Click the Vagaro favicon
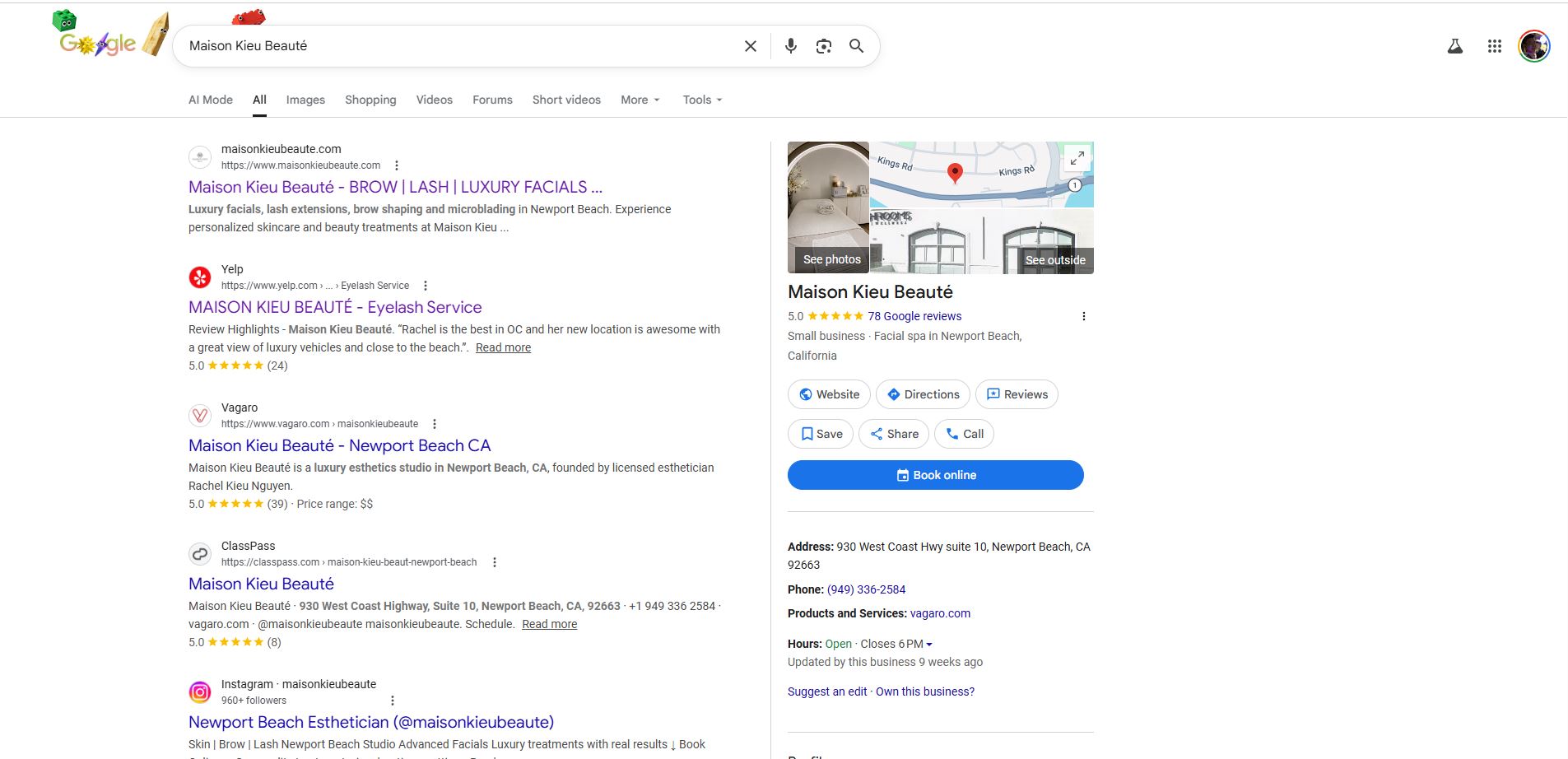 click(200, 416)
